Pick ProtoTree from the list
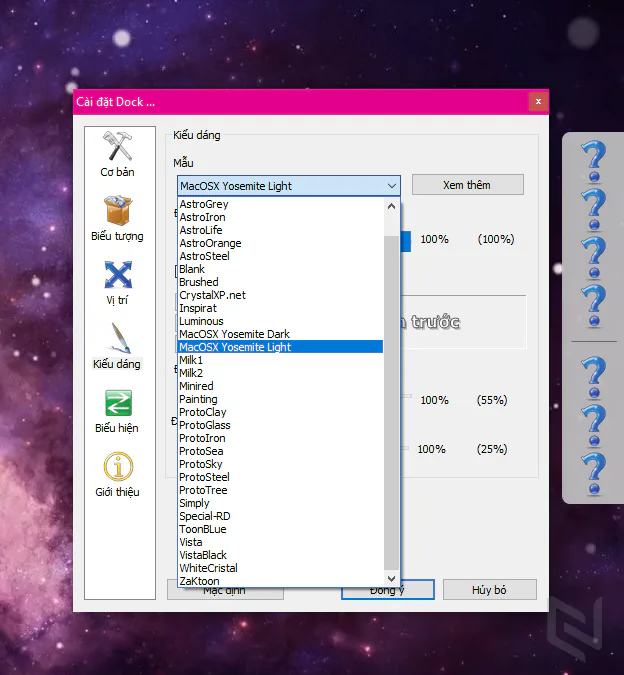This screenshot has width=624, height=675. click(280, 490)
